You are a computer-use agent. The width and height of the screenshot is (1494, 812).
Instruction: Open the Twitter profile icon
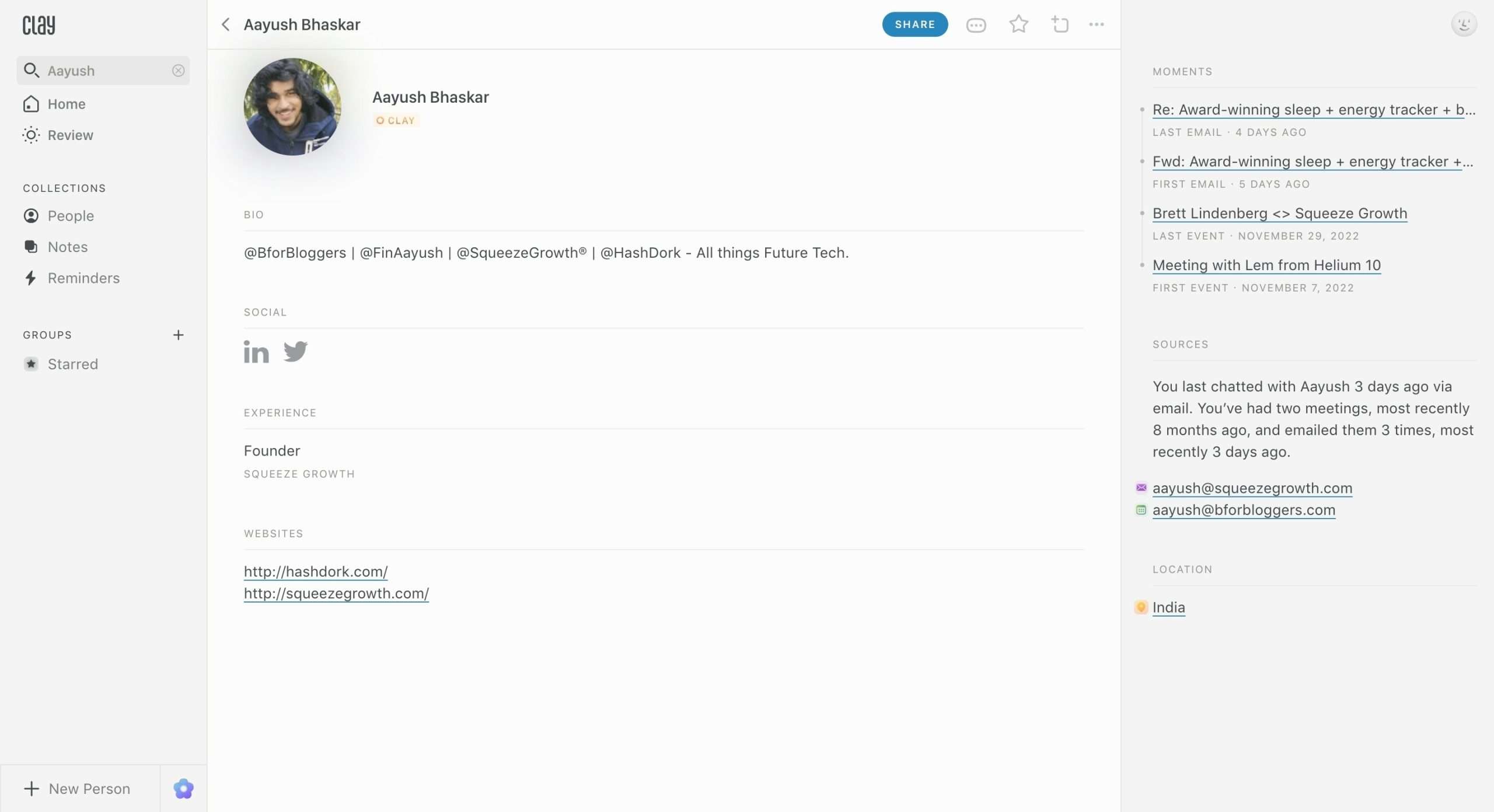tap(295, 352)
